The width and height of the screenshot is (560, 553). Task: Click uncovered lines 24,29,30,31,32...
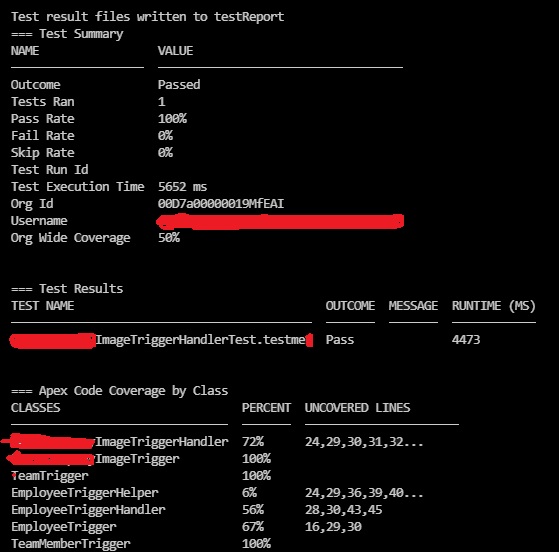pyautogui.click(x=364, y=442)
